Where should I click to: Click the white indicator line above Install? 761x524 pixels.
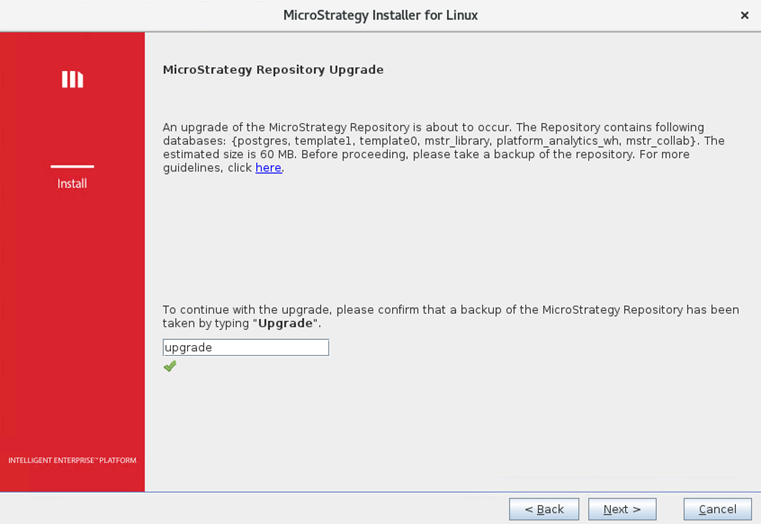point(72,166)
